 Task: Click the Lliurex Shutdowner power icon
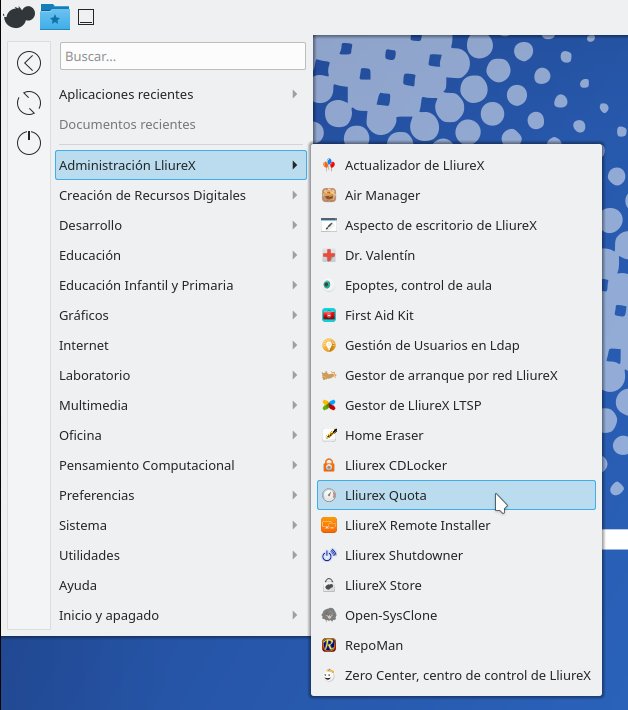coord(329,555)
